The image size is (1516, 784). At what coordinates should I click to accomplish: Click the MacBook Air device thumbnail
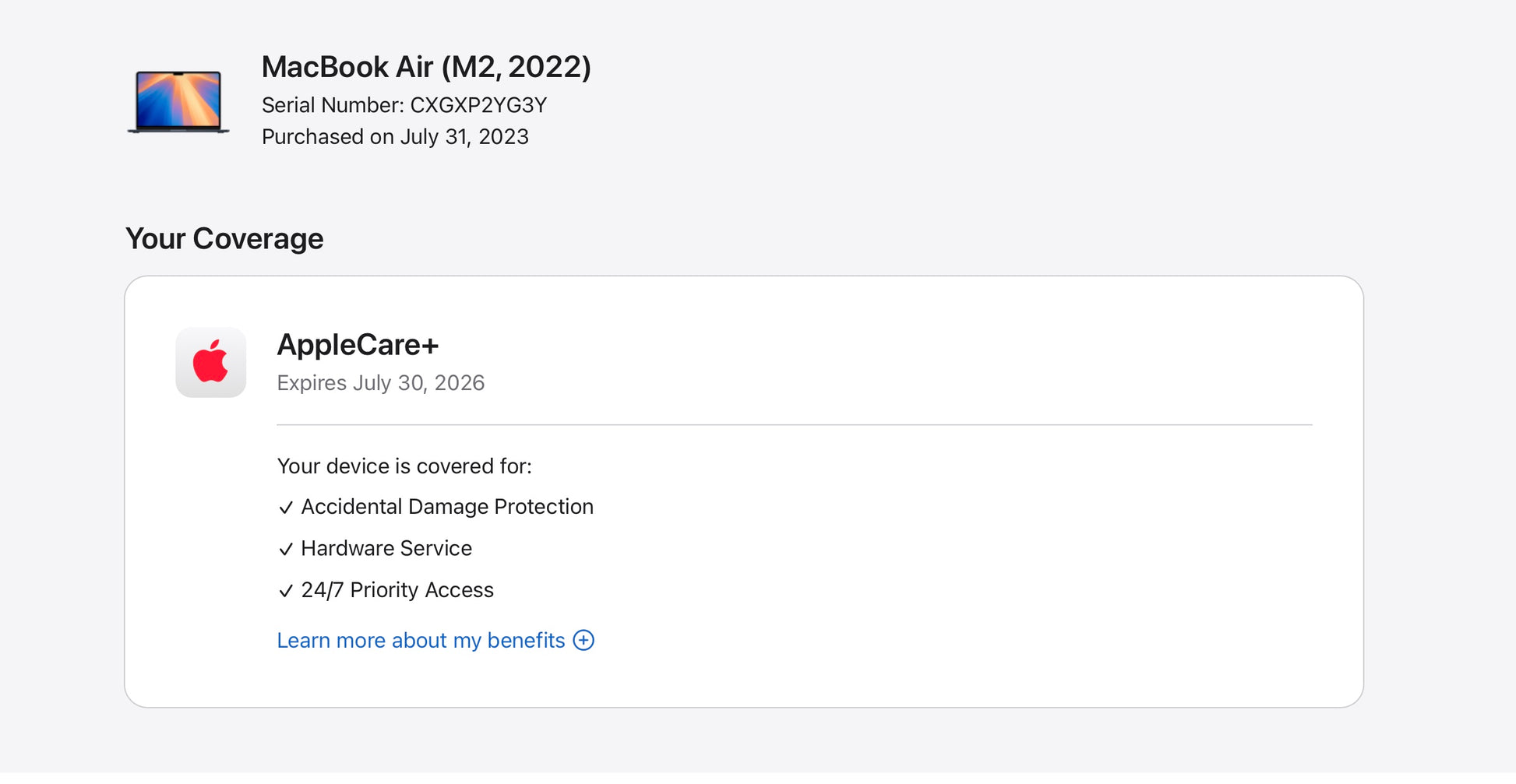click(x=178, y=100)
